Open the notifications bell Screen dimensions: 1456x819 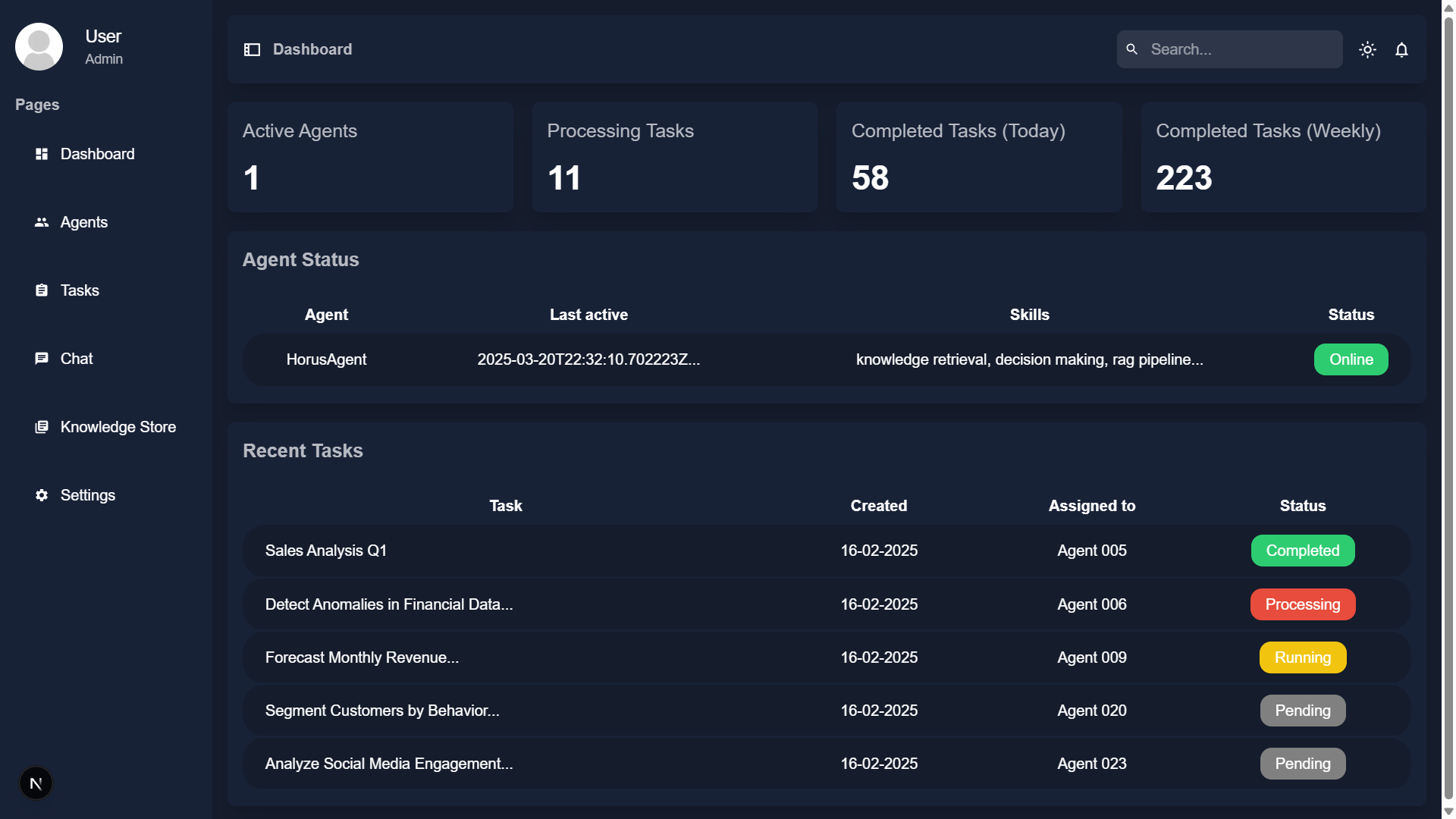click(x=1402, y=49)
